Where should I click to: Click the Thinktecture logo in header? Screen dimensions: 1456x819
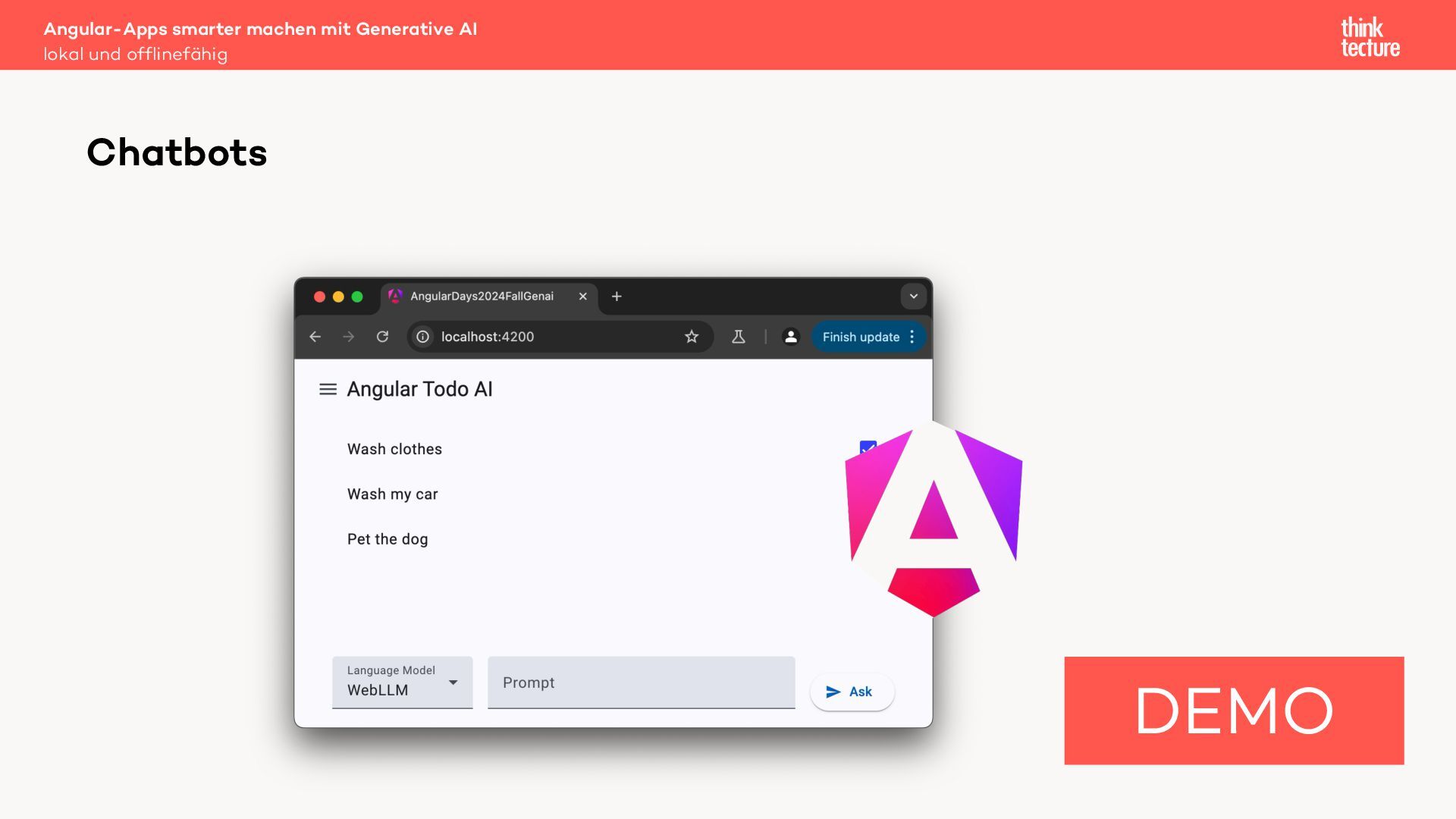click(x=1370, y=36)
